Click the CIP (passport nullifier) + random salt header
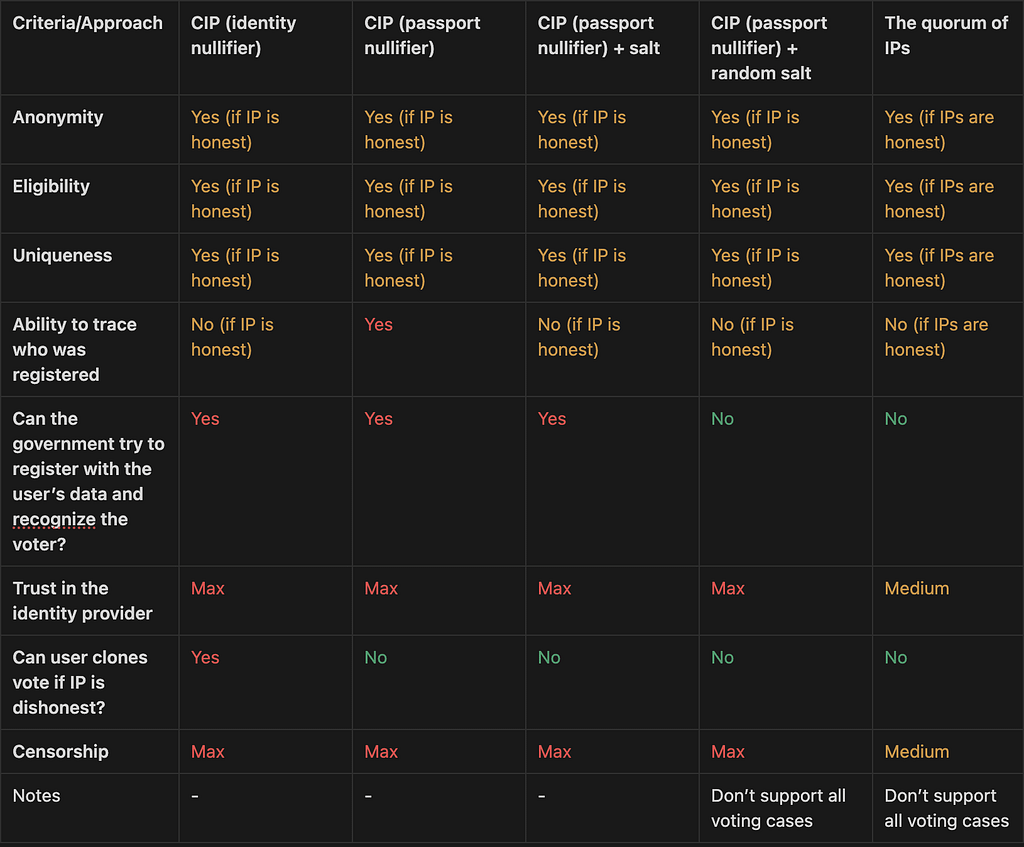 tap(769, 48)
